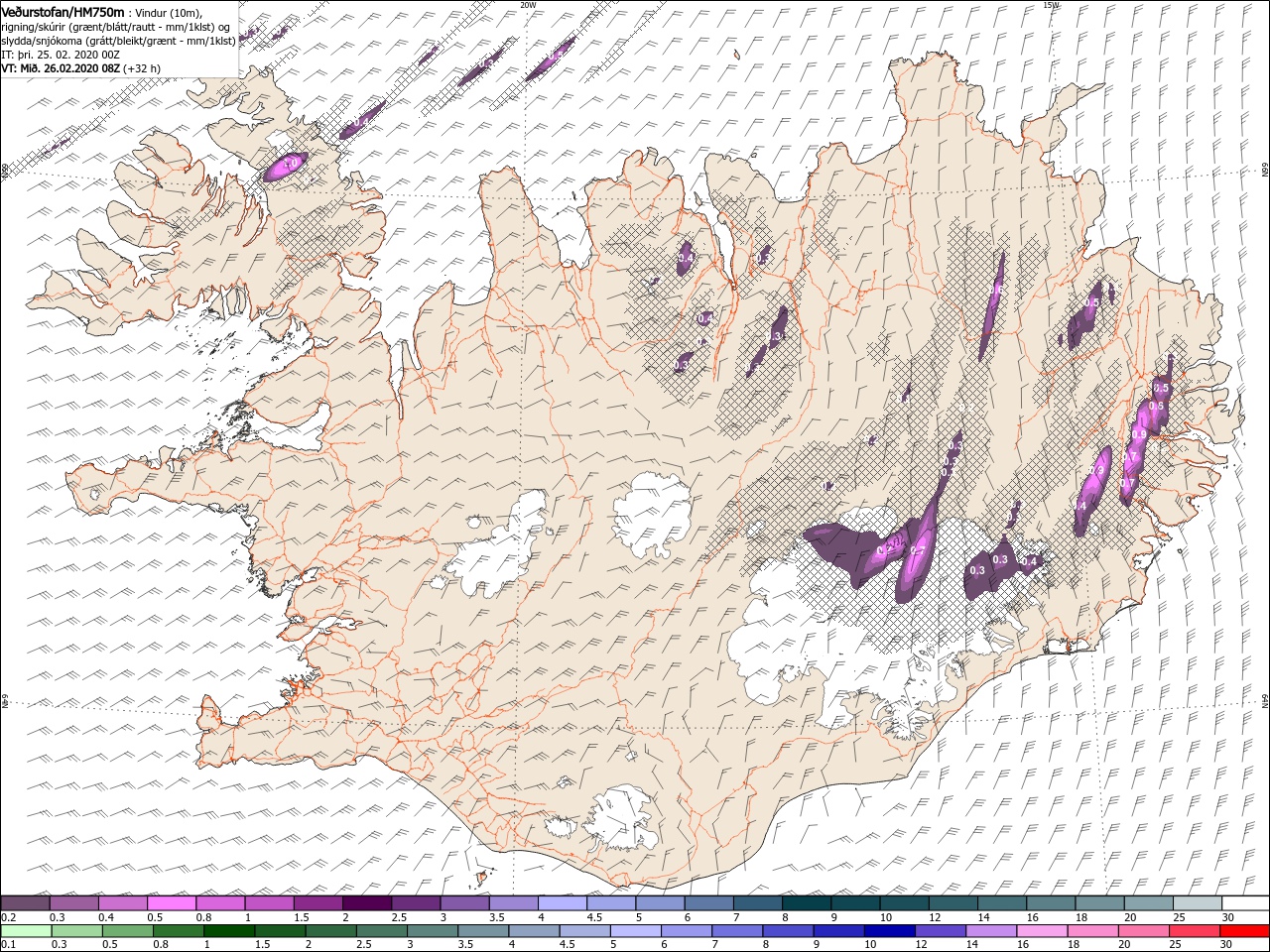1270x952 pixels.
Task: Pick the violet 12–14 swatch in the bottom legend row
Action: [940, 931]
